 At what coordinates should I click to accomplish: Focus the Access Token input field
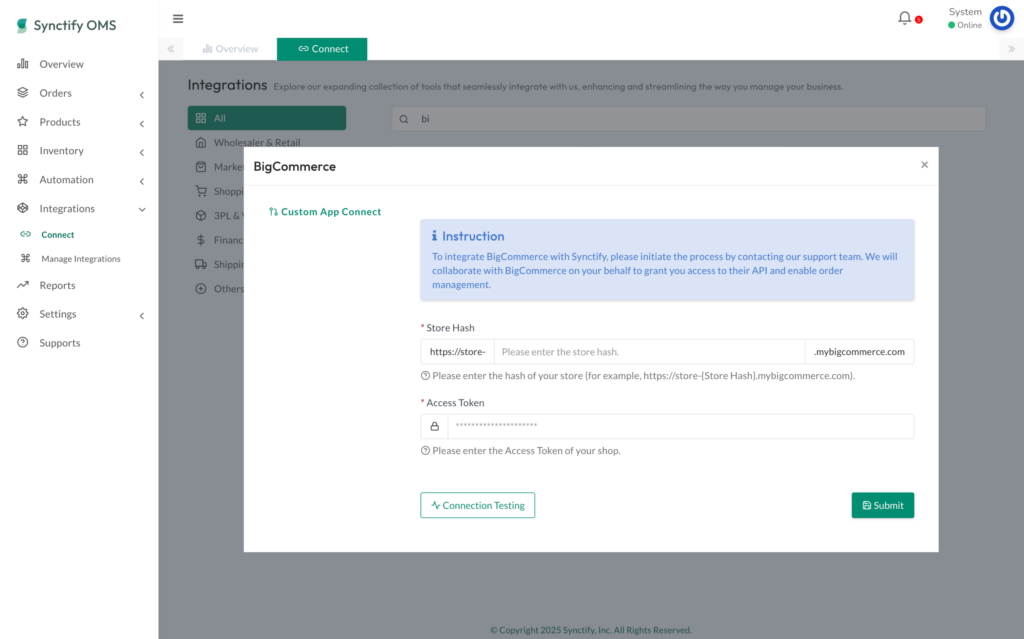point(680,426)
